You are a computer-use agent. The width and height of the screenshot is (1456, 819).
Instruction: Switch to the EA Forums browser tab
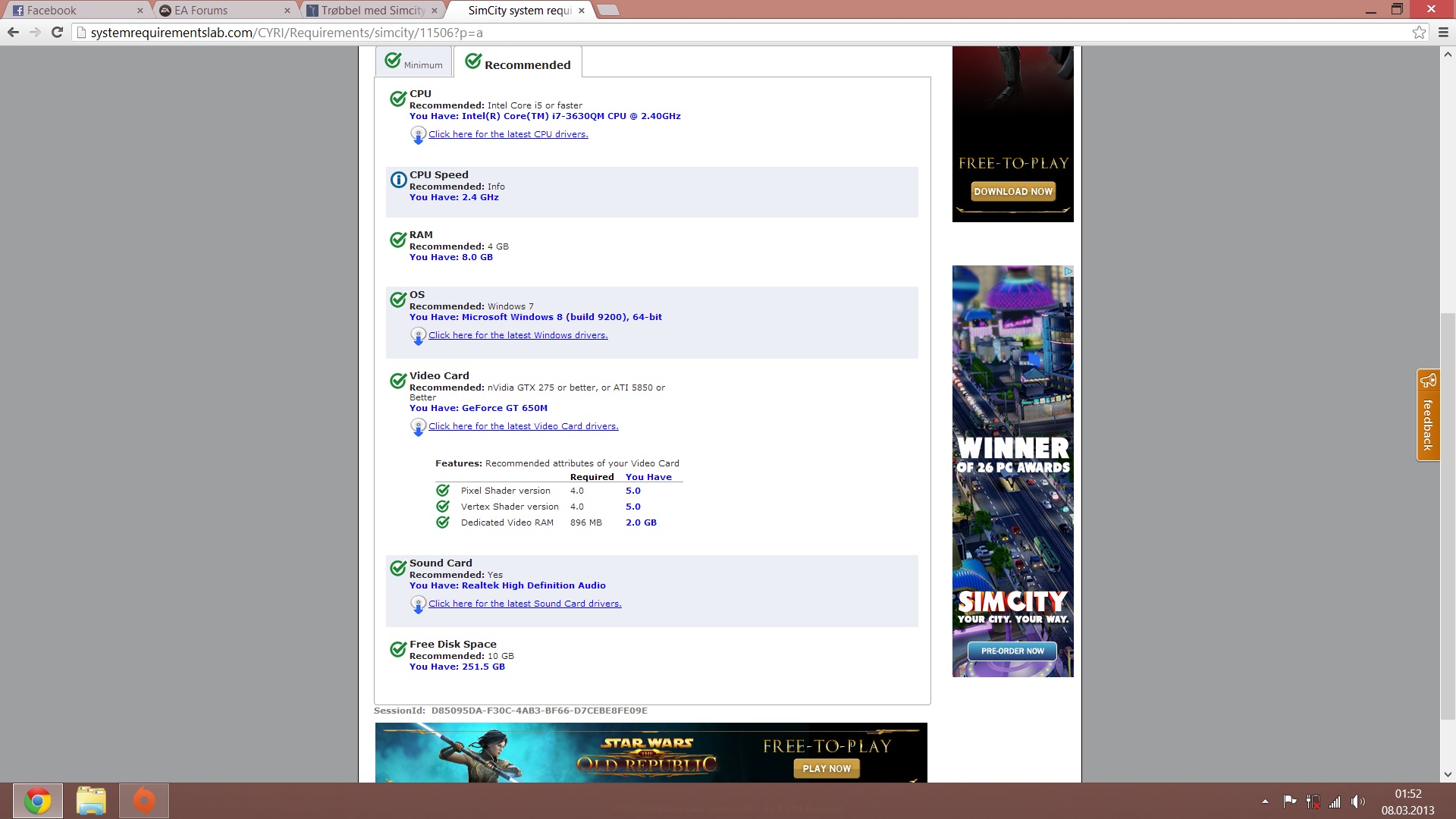click(x=224, y=11)
